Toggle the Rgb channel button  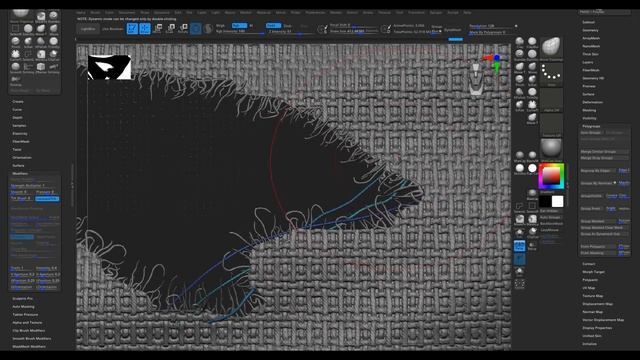point(239,25)
